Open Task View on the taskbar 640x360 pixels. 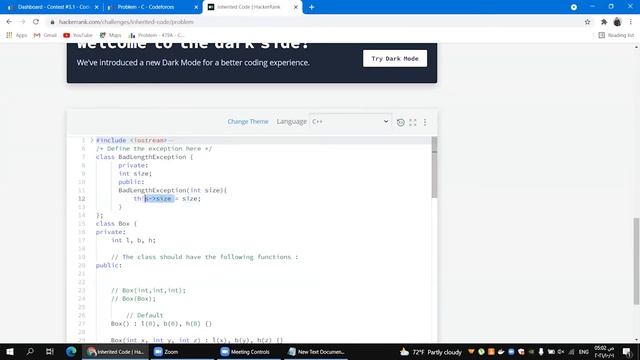[50, 351]
